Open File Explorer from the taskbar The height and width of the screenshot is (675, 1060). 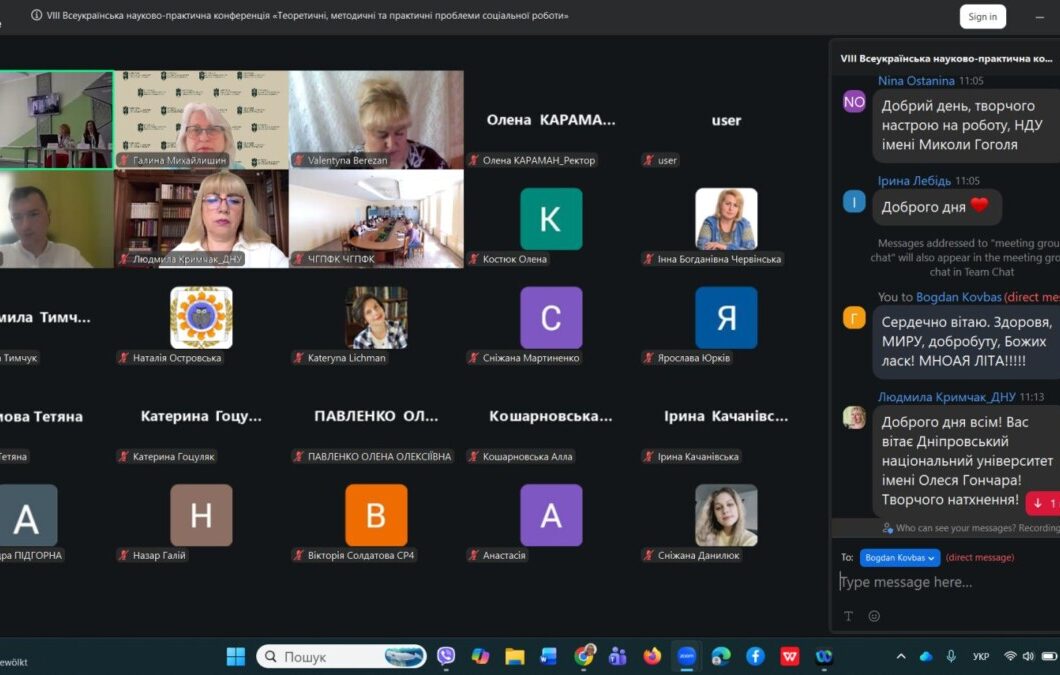tap(515, 656)
